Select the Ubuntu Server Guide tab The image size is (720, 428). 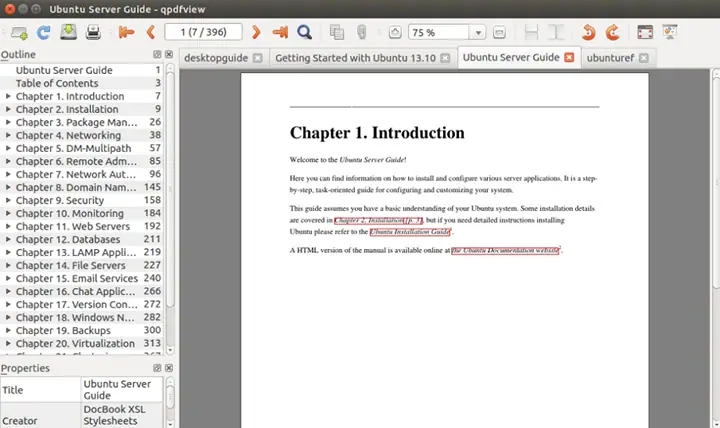(x=511, y=57)
